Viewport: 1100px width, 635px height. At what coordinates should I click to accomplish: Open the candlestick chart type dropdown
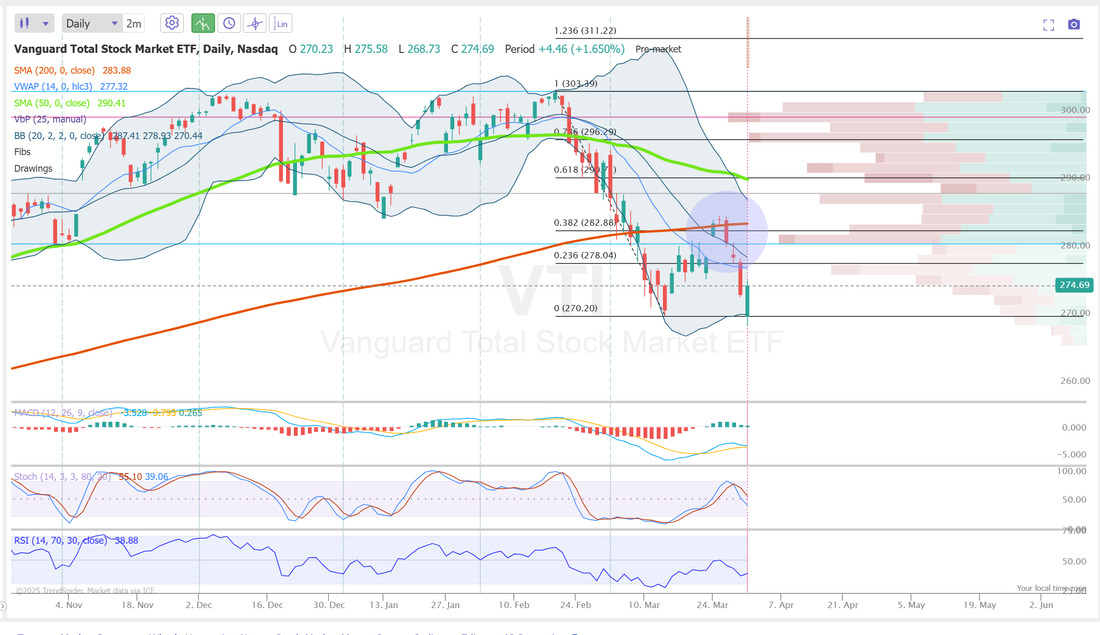[34, 23]
